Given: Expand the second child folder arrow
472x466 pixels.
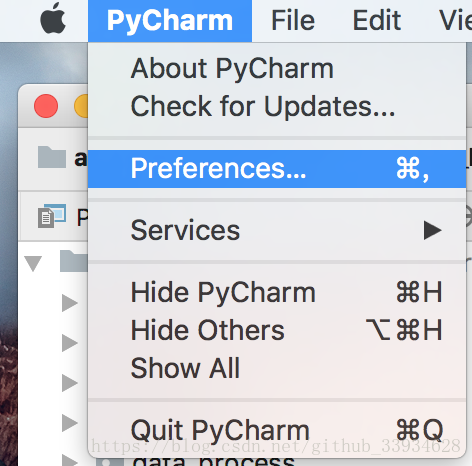Looking at the screenshot, I should [70, 343].
